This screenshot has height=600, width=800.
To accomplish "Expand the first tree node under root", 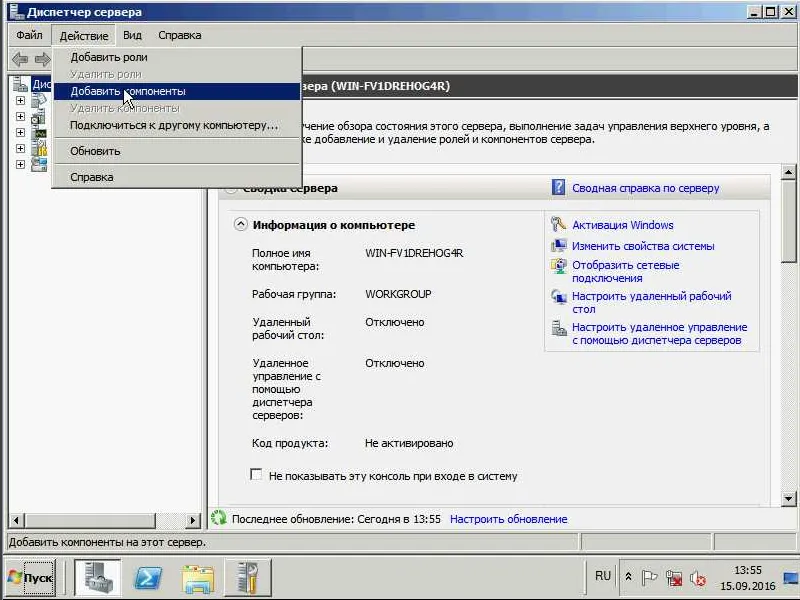I will (20, 101).
